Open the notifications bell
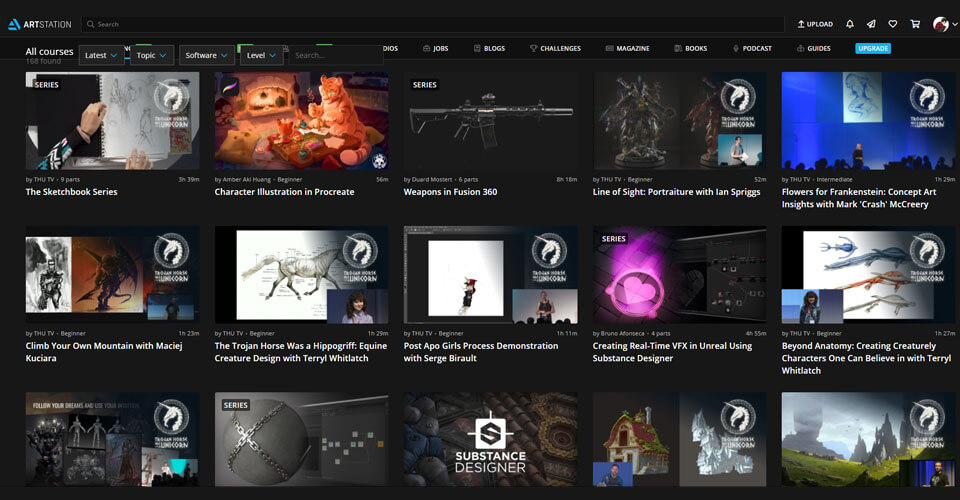960x500 pixels. coord(850,24)
